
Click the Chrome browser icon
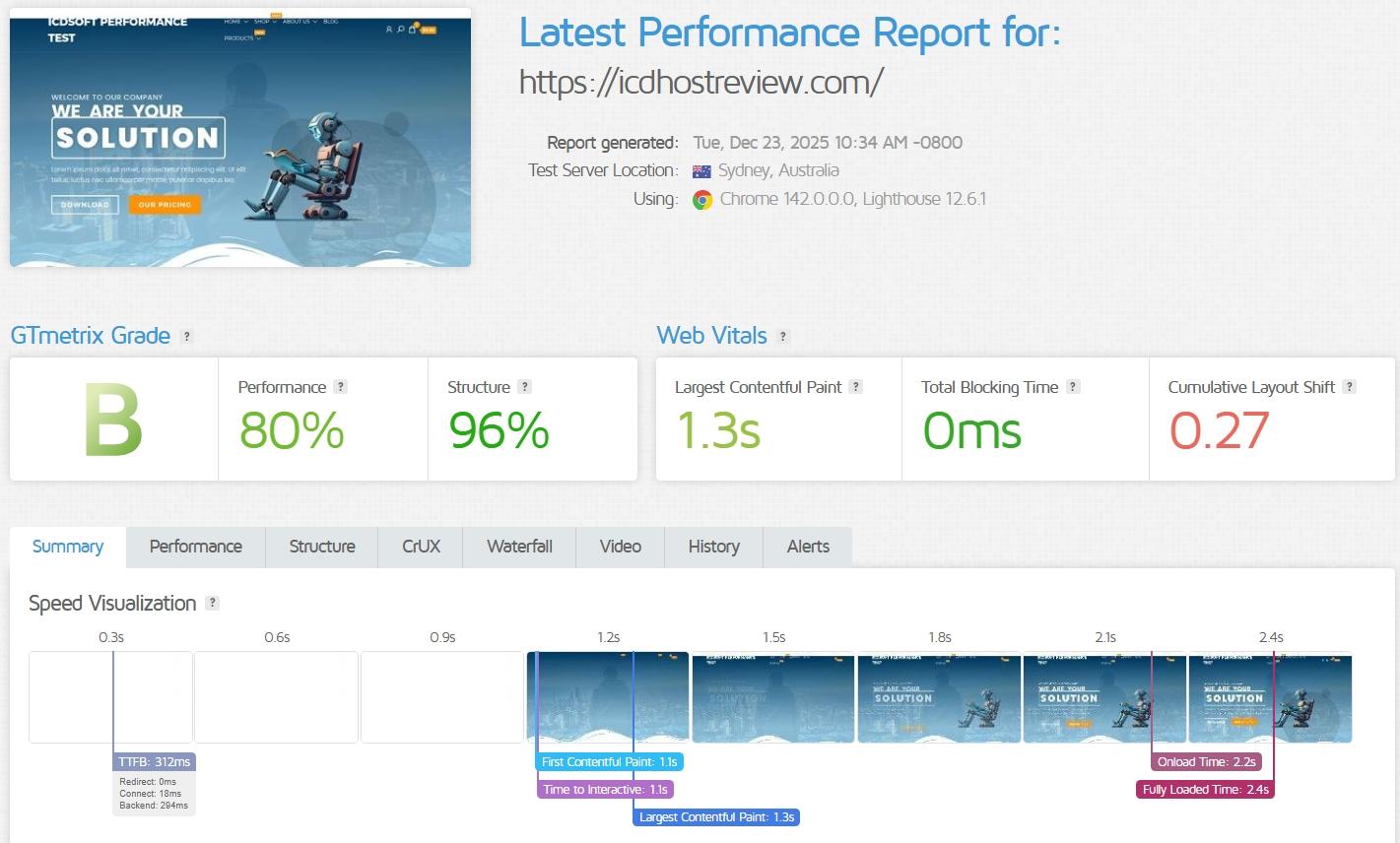[x=702, y=199]
